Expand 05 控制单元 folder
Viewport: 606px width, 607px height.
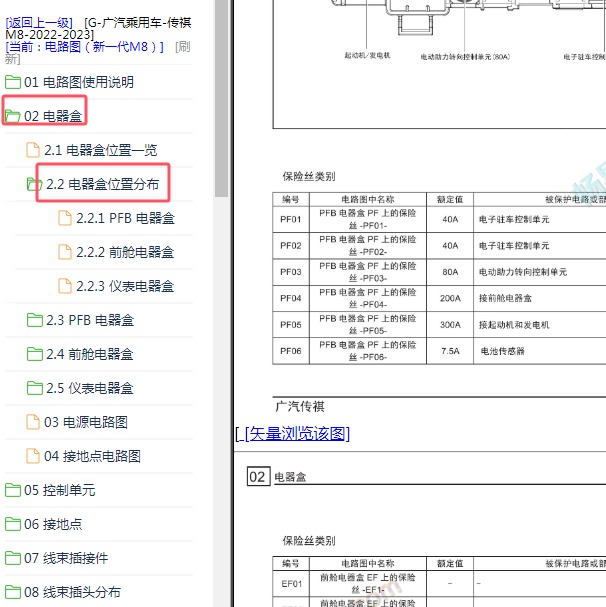point(60,490)
